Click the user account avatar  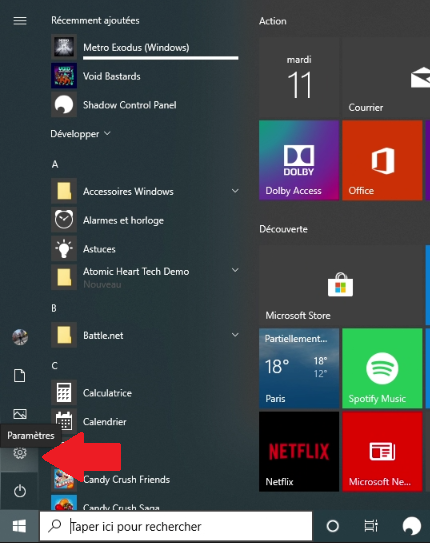20,337
